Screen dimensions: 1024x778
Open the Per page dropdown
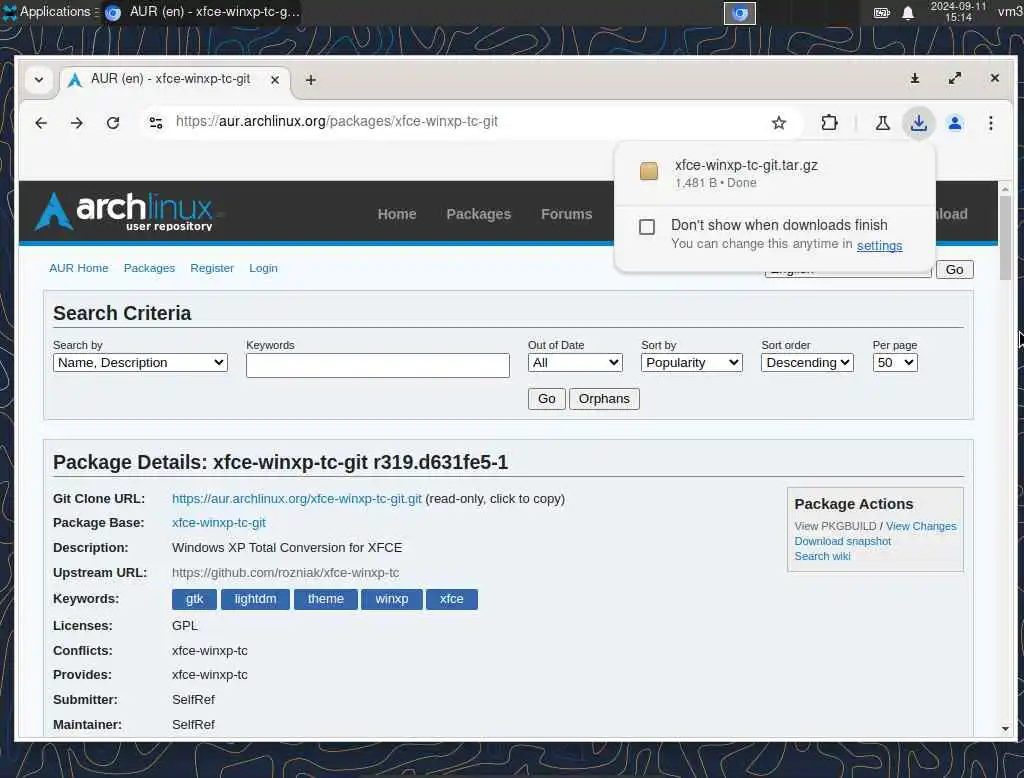(895, 363)
